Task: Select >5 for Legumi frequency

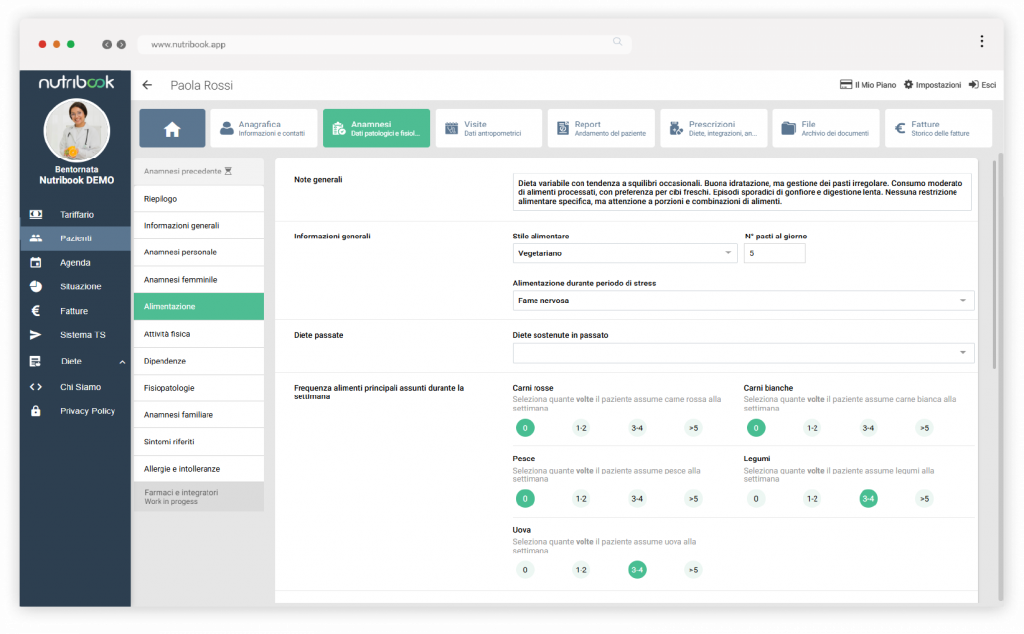Action: click(924, 499)
